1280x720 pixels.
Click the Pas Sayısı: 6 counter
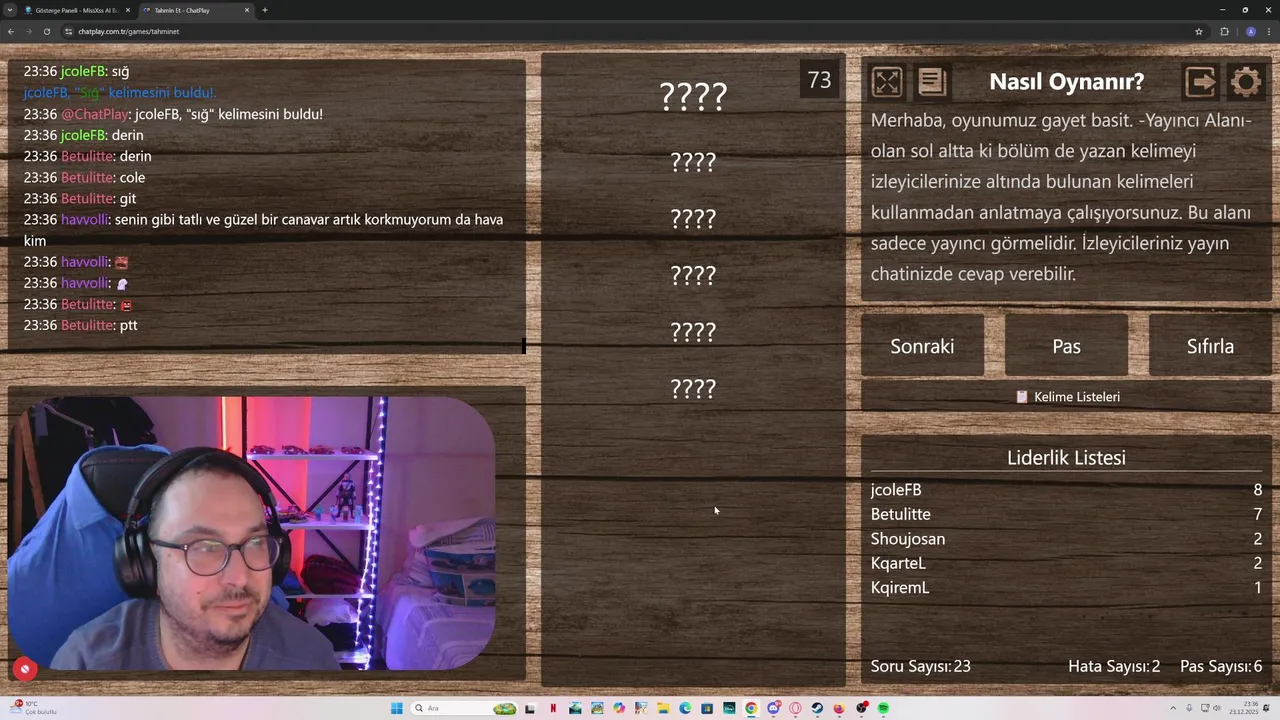pos(1221,666)
